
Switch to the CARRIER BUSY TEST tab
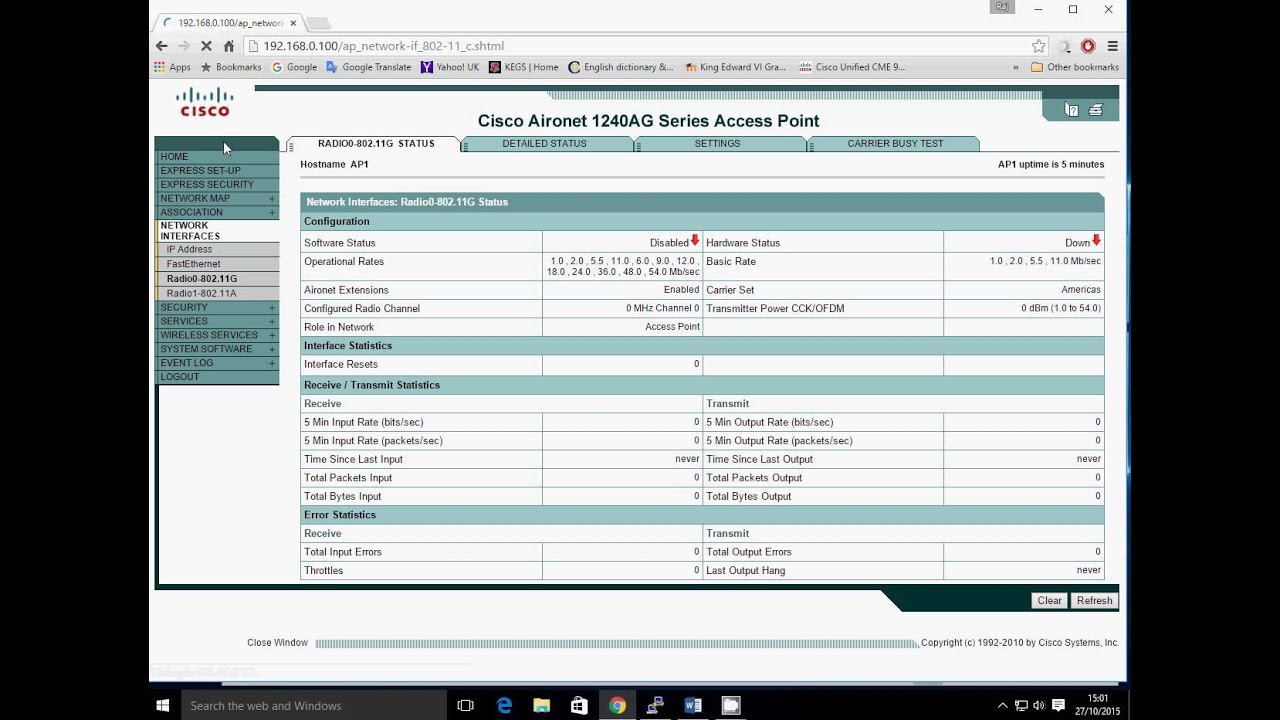pyautogui.click(x=895, y=144)
